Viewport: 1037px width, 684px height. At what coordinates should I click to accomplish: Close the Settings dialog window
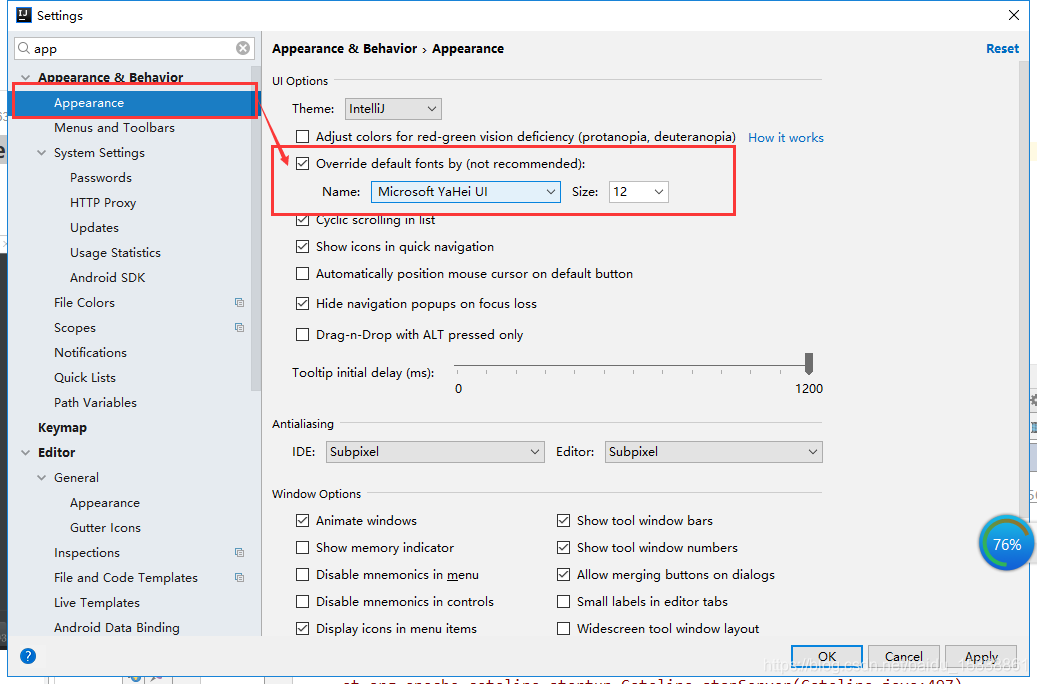point(1013,15)
